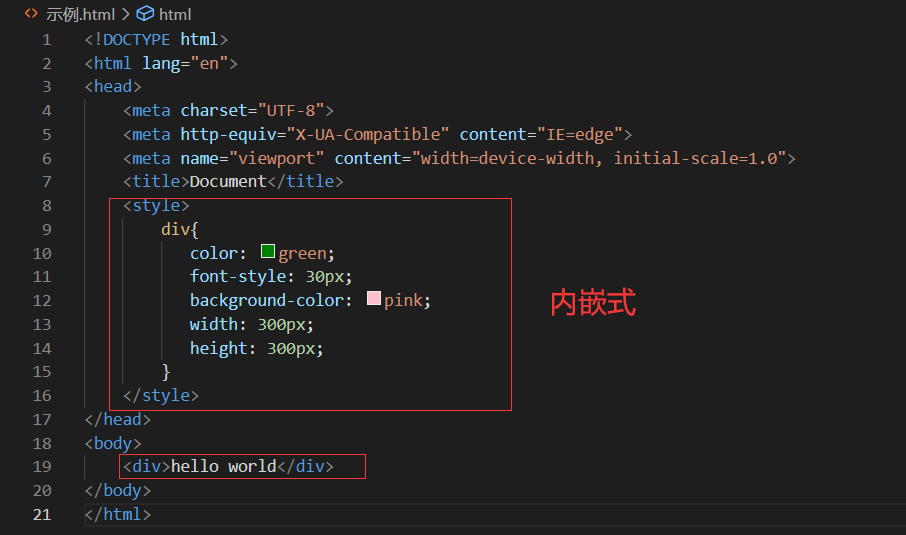Click line number 21 in gutter

point(42,514)
